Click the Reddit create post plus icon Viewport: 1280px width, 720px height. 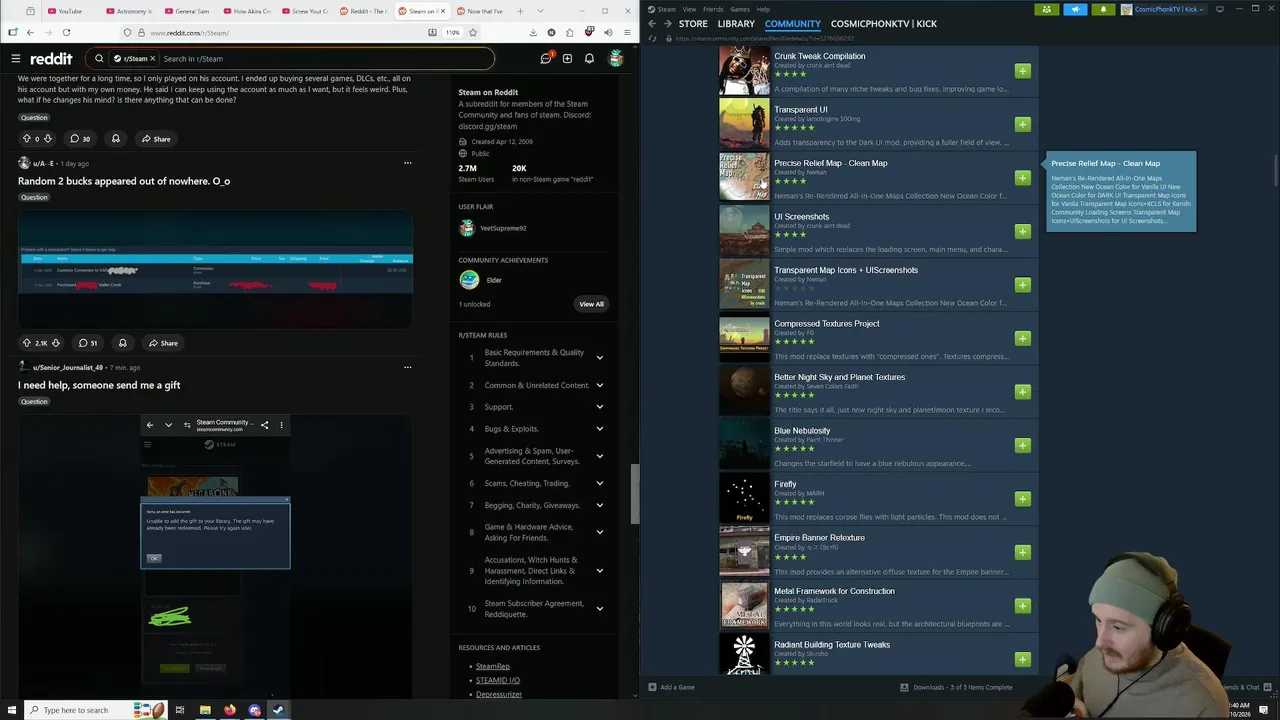click(x=567, y=59)
